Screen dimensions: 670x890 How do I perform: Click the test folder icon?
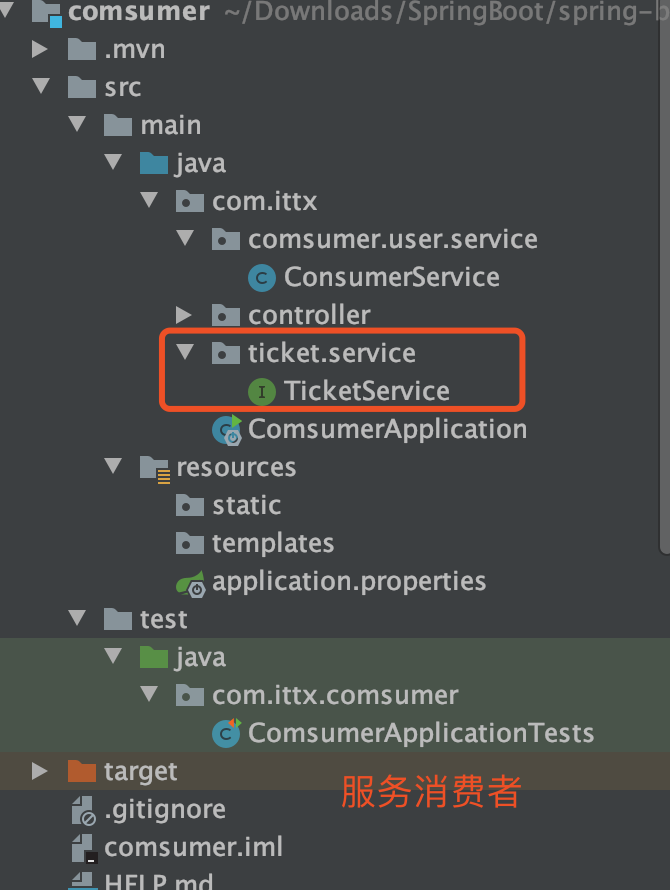(x=118, y=619)
